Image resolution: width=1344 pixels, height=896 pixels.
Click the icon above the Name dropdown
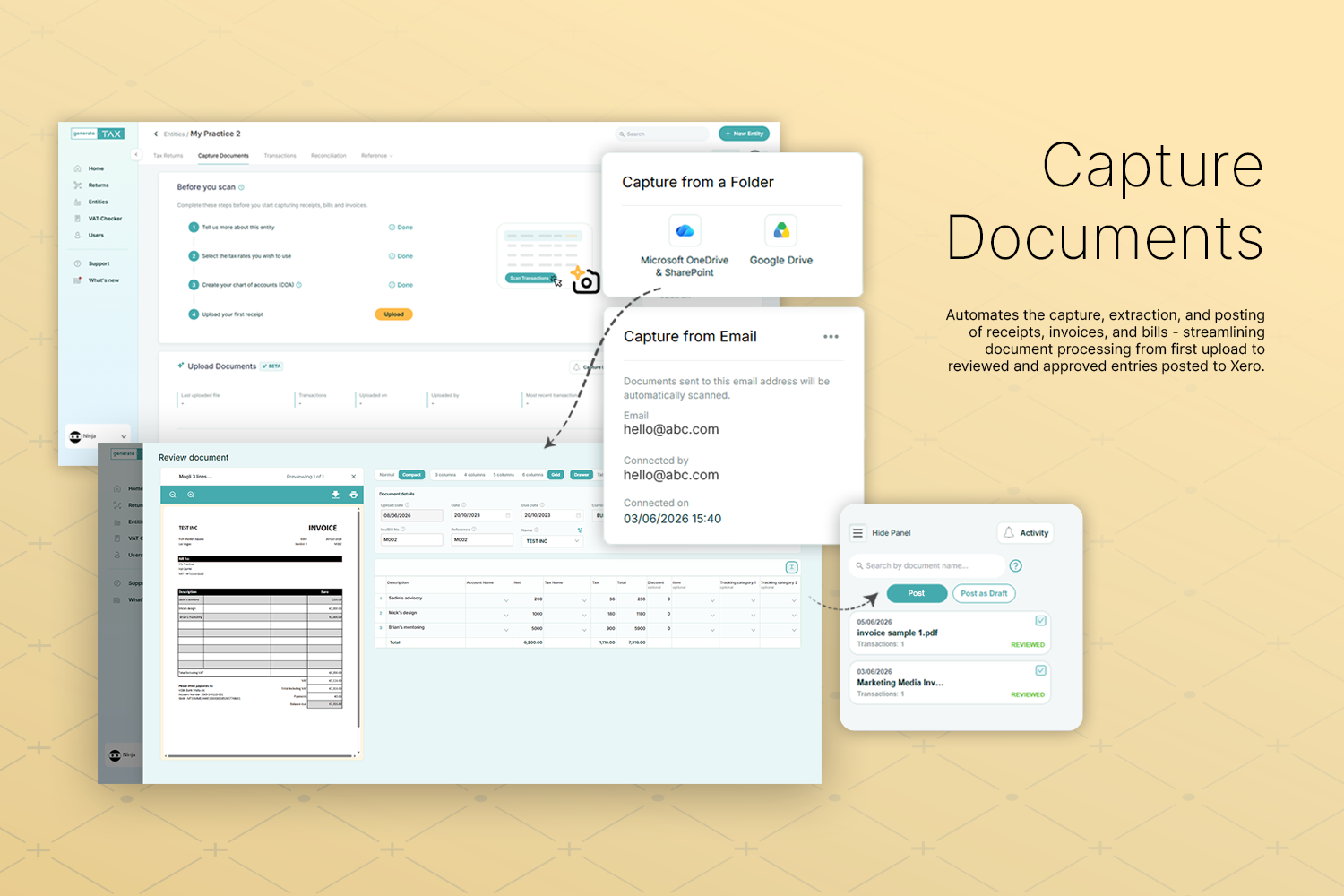coord(580,530)
